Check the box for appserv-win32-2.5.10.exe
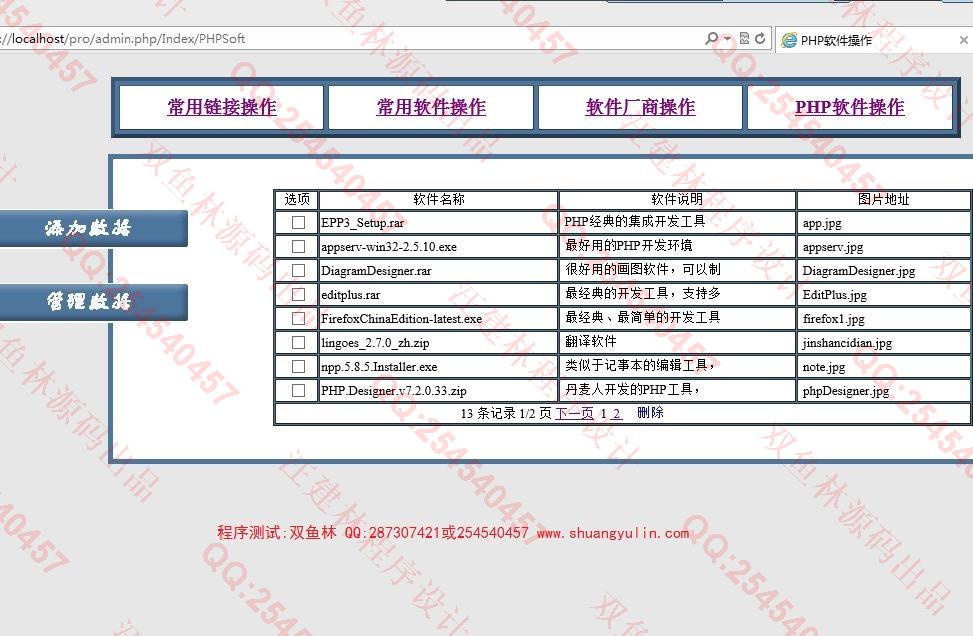The image size is (973, 636). 298,246
